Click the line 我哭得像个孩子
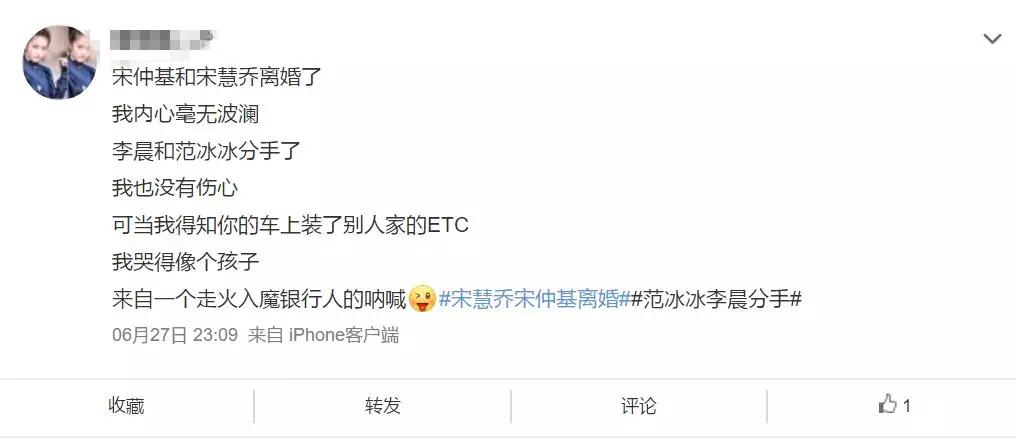This screenshot has height=439, width=1016. coord(185,262)
